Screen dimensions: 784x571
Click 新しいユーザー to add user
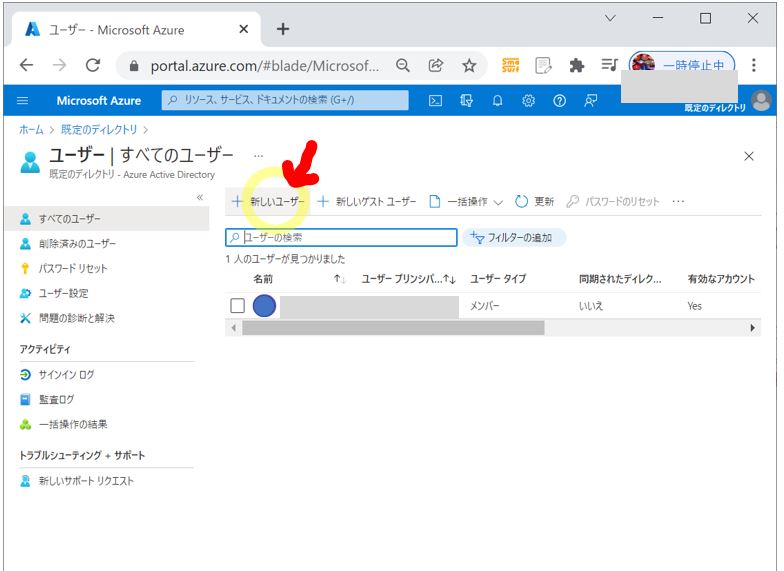pos(268,202)
